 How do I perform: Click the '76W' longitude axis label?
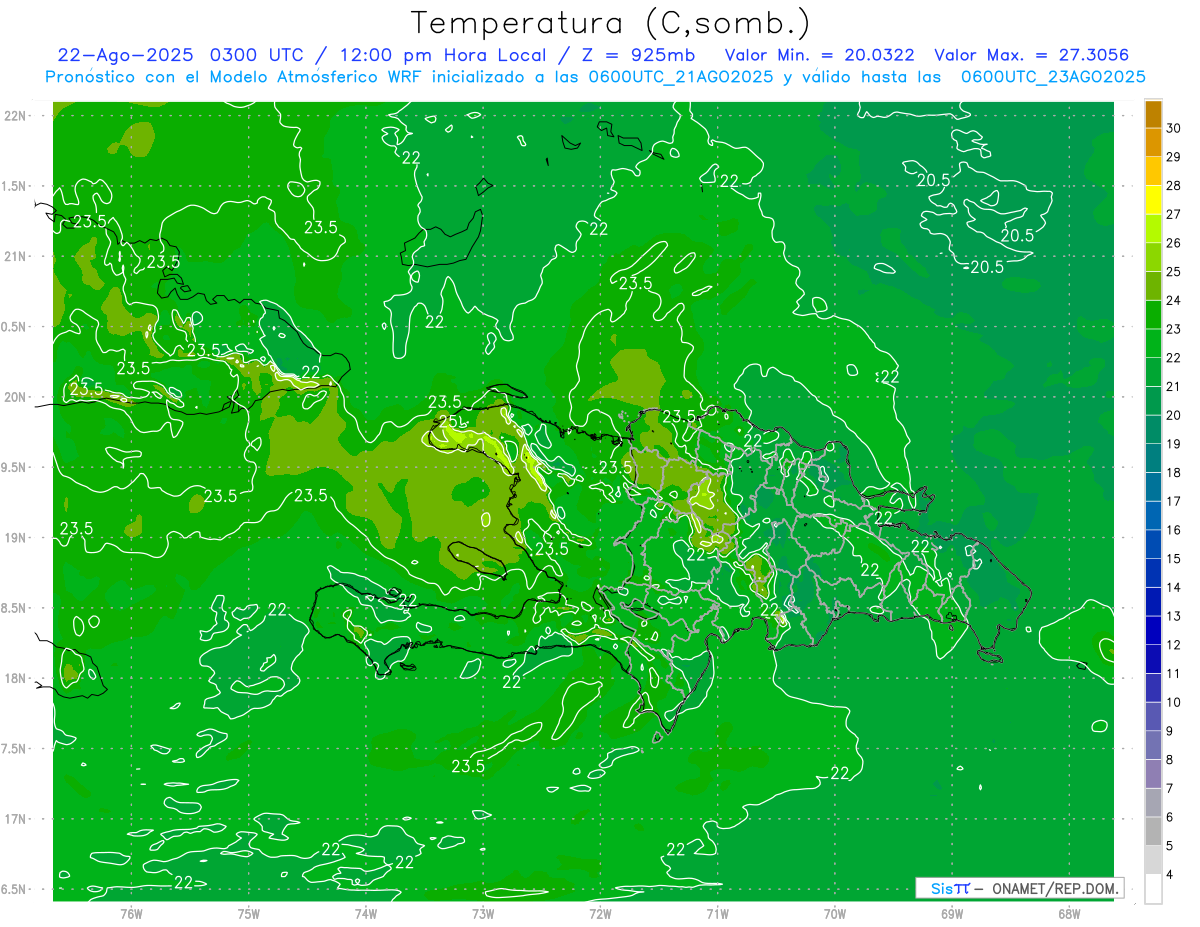click(x=131, y=913)
